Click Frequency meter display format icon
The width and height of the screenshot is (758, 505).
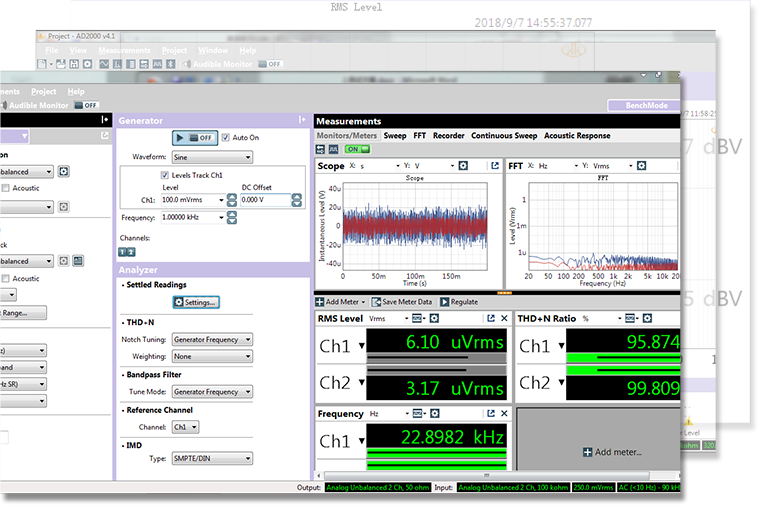point(419,413)
